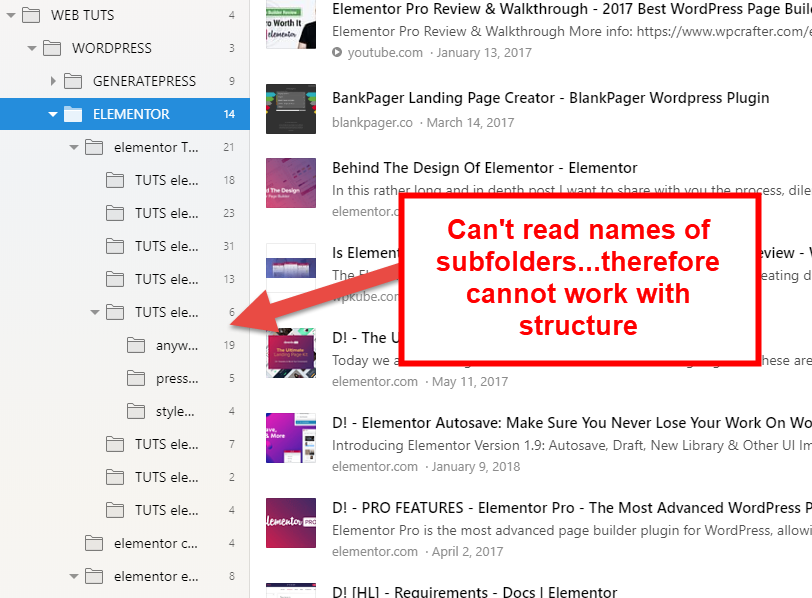Click the video play icon beside youtube.com

pyautogui.click(x=337, y=52)
